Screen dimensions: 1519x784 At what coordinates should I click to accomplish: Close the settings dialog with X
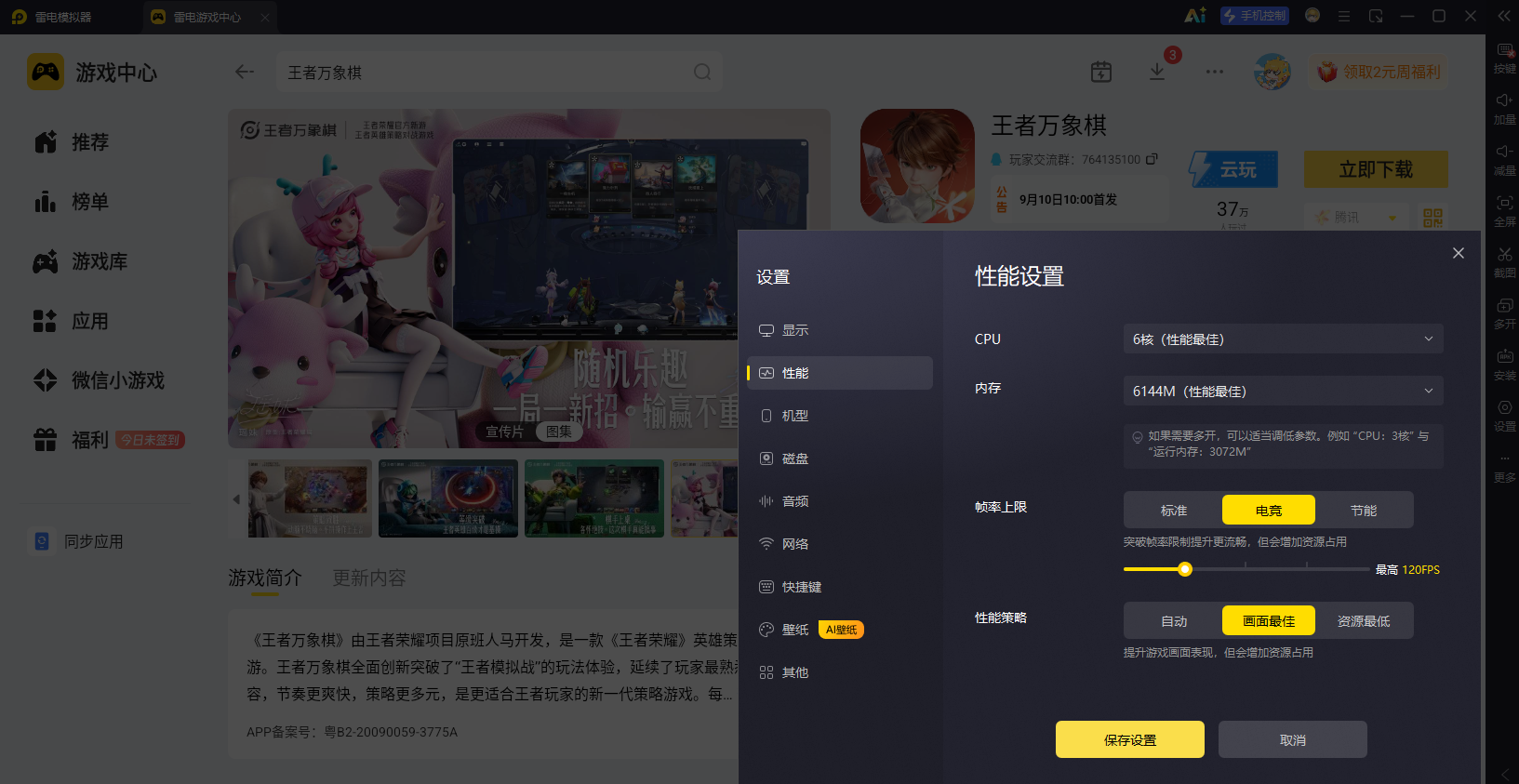1459,253
